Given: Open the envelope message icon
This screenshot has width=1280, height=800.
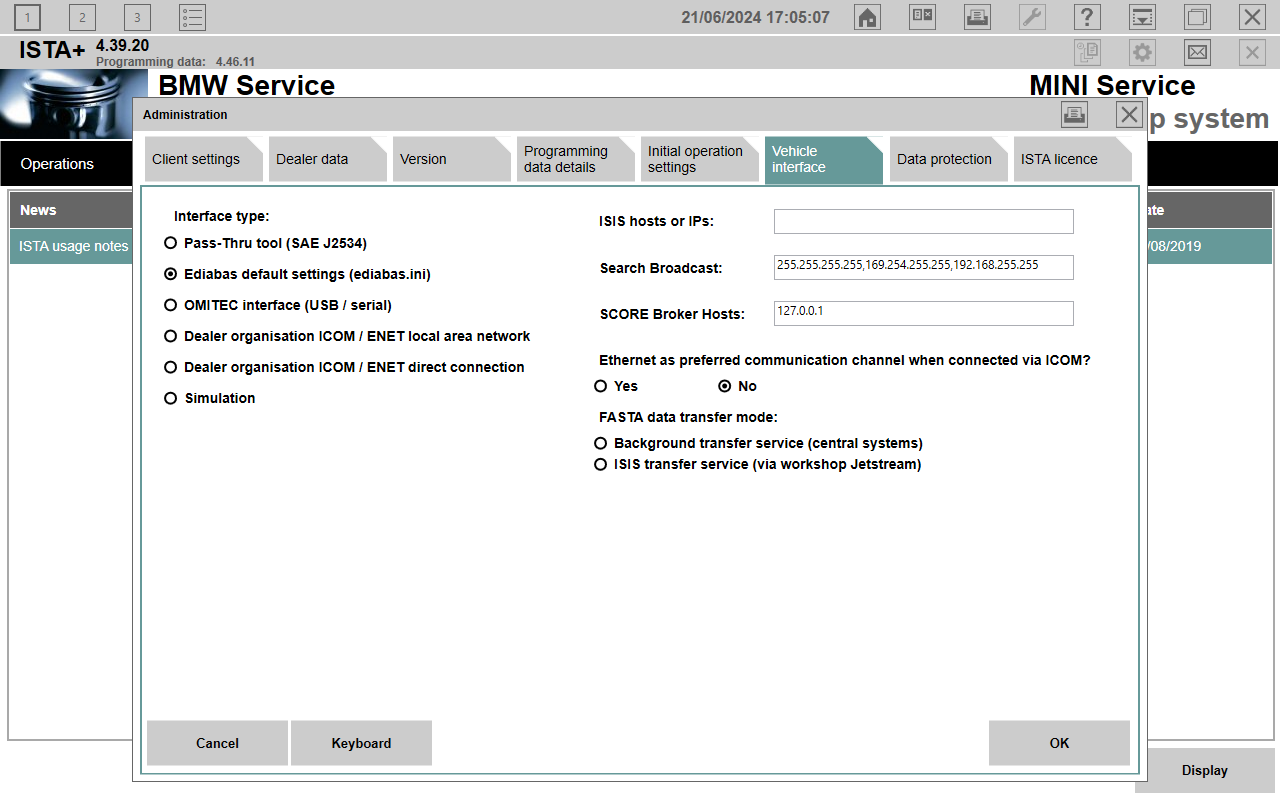Looking at the screenshot, I should tap(1197, 52).
